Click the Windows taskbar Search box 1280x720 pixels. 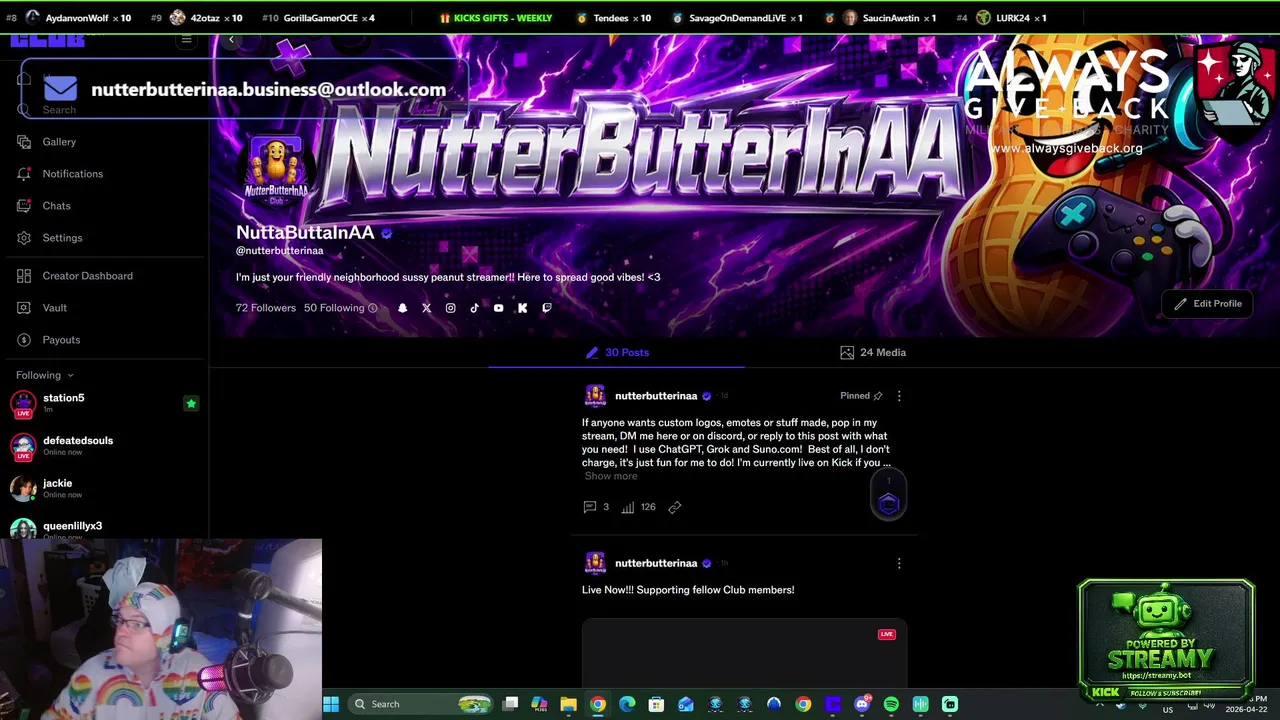click(421, 704)
